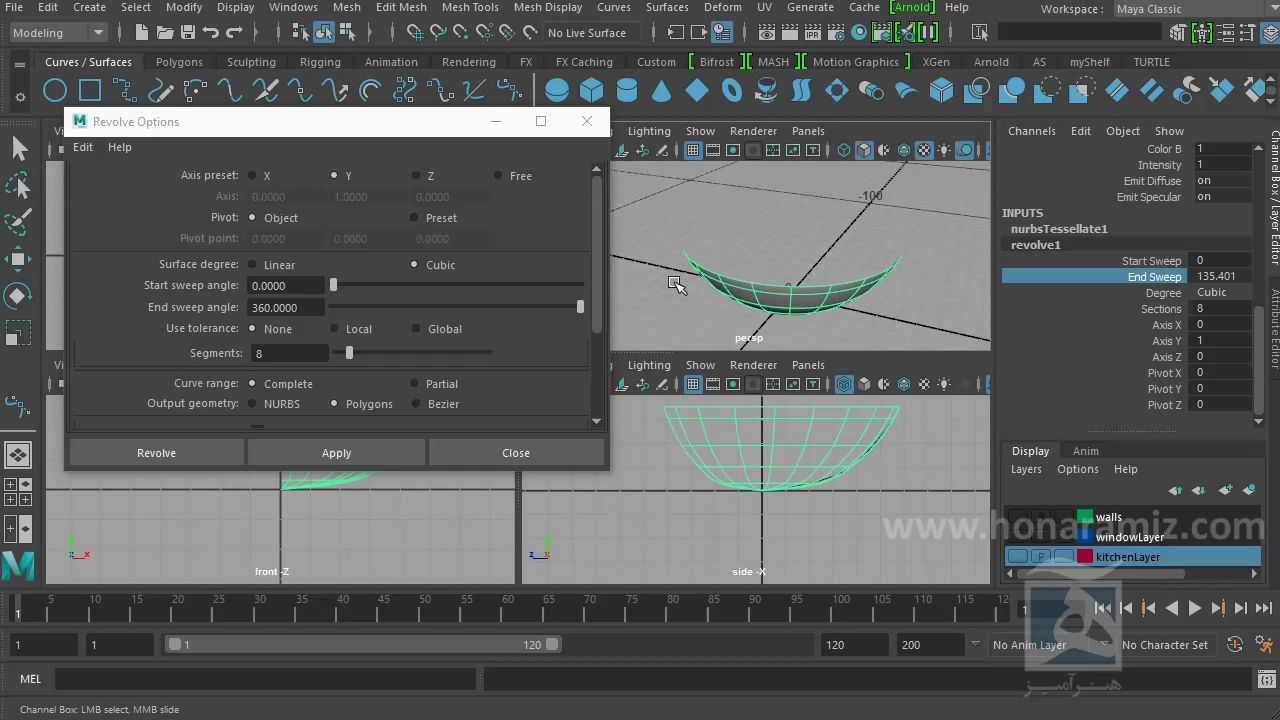The width and height of the screenshot is (1280, 720).
Task: Open a scene with folder icon
Action: click(165, 33)
